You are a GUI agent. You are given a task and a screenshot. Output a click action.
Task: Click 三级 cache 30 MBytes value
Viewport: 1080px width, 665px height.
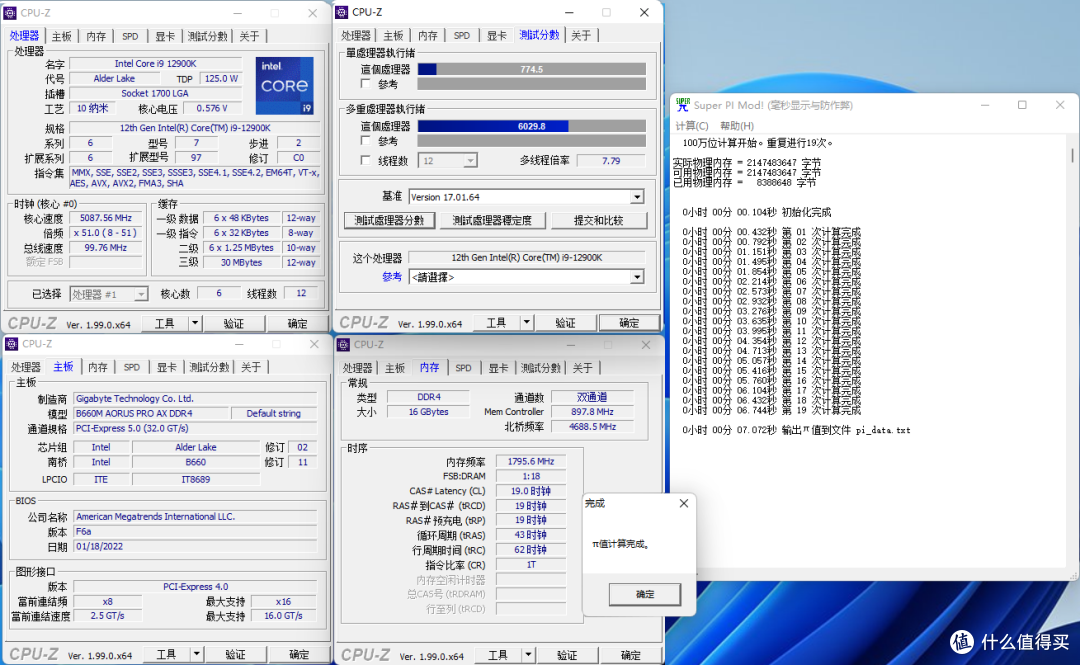[x=241, y=263]
